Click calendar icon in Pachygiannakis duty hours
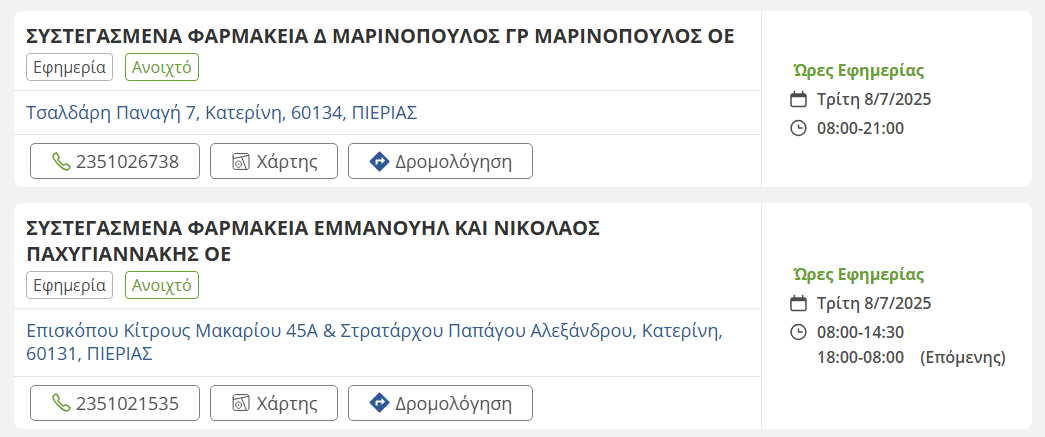The width and height of the screenshot is (1045, 437). (798, 303)
